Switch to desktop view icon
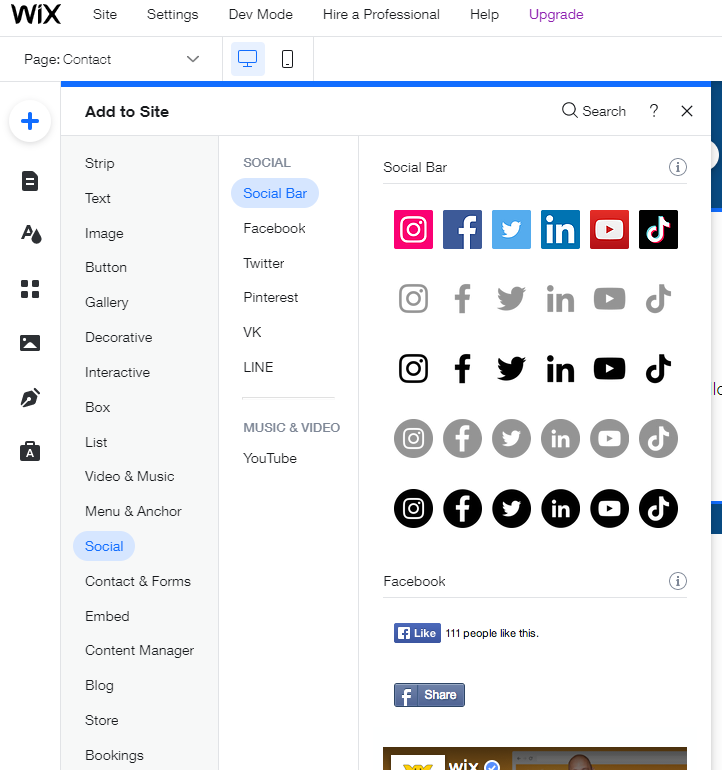 [x=248, y=59]
